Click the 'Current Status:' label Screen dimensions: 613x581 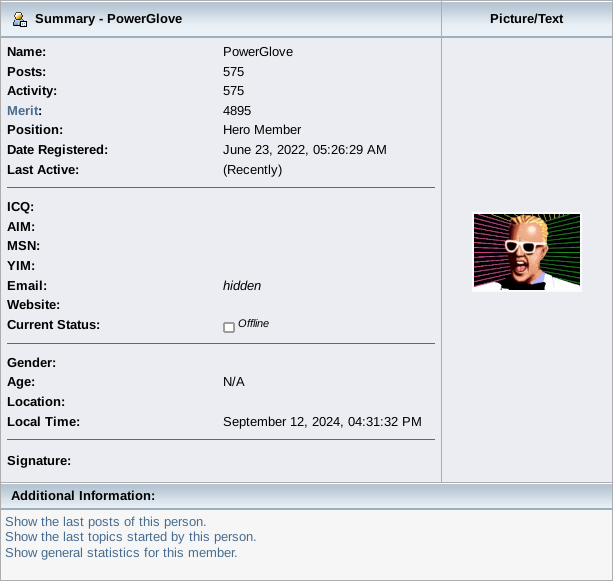54,325
